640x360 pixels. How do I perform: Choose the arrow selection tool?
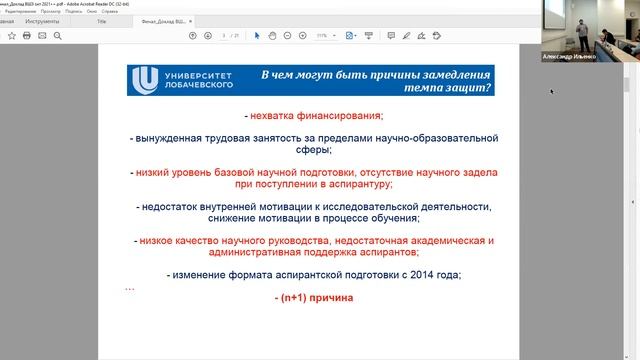pos(257,36)
